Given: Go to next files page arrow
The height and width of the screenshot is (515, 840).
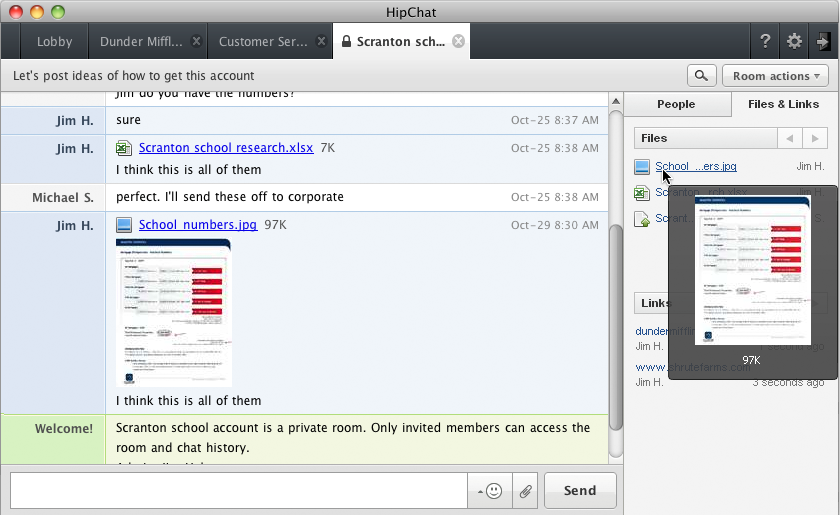Looking at the screenshot, I should point(815,138).
